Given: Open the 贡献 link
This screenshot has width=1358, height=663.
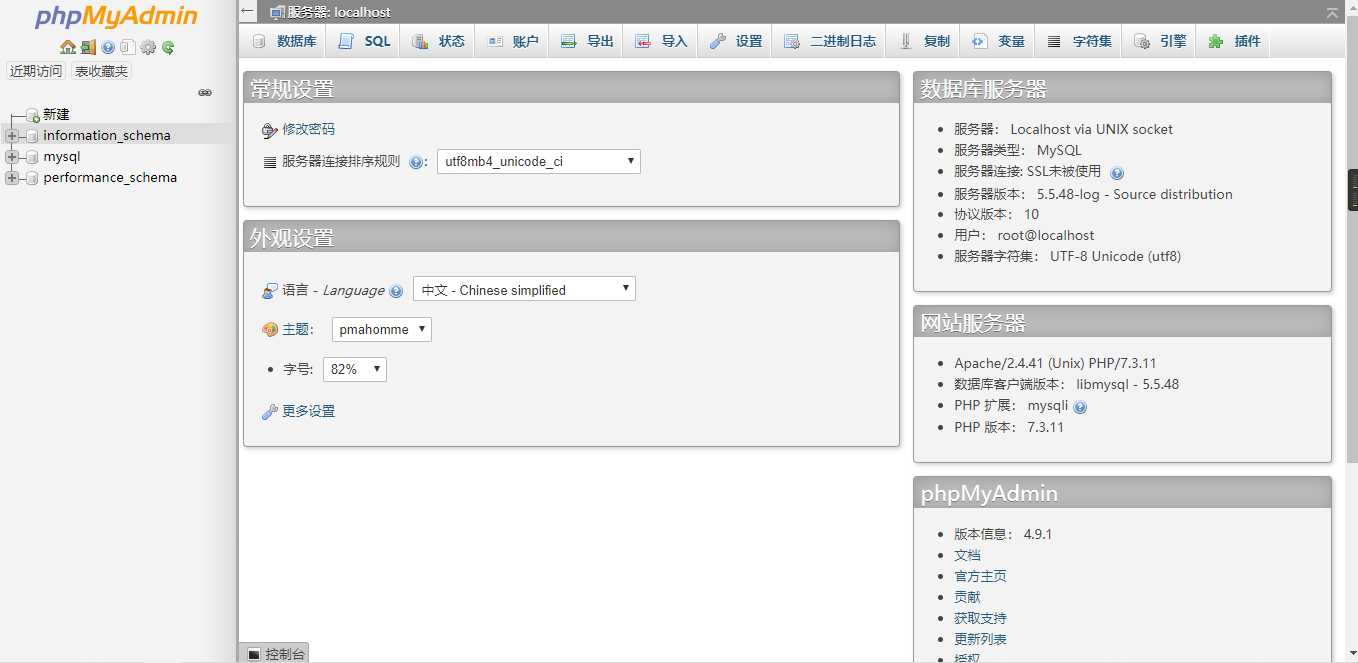Looking at the screenshot, I should (x=967, y=598).
